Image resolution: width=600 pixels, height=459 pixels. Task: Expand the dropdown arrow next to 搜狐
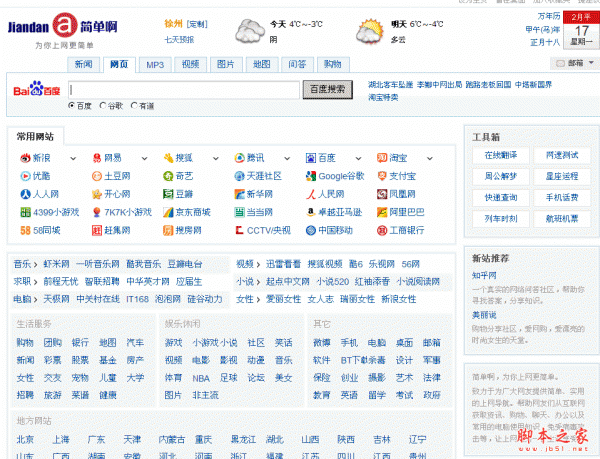[216, 158]
